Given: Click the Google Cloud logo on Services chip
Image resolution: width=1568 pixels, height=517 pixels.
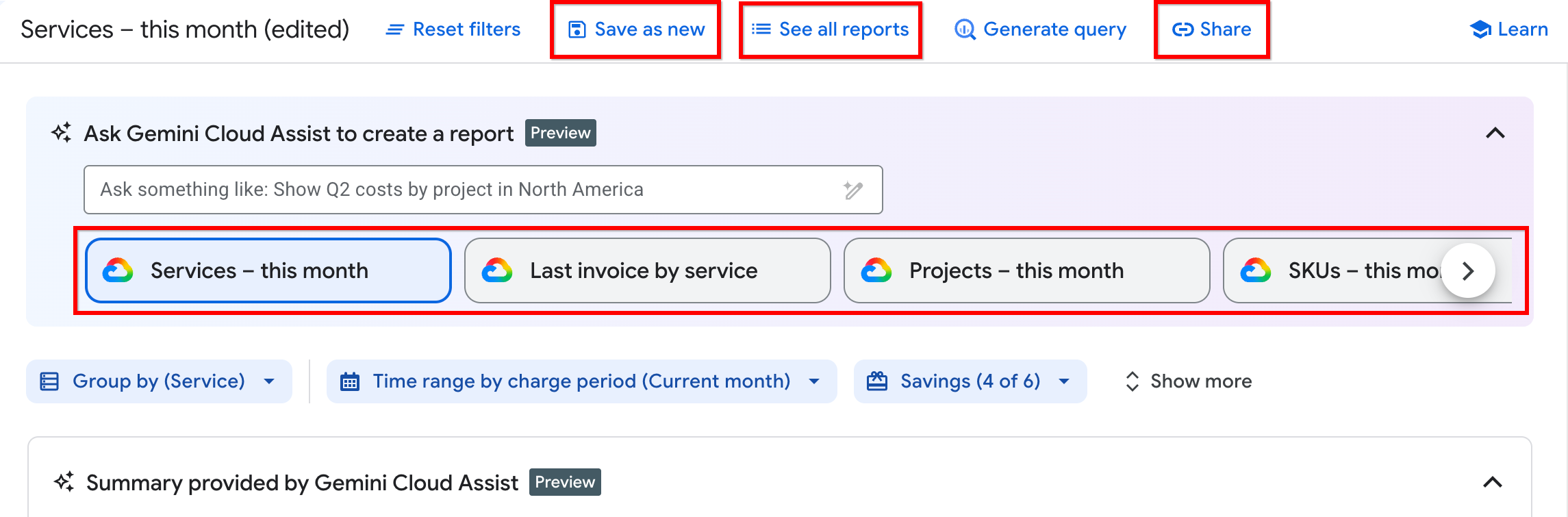Looking at the screenshot, I should [x=118, y=270].
